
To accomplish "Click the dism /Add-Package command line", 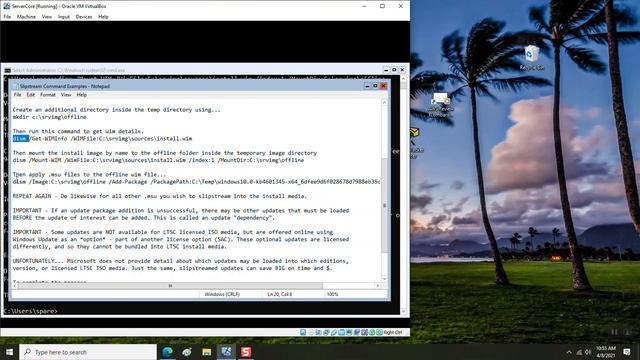I will tap(196, 182).
